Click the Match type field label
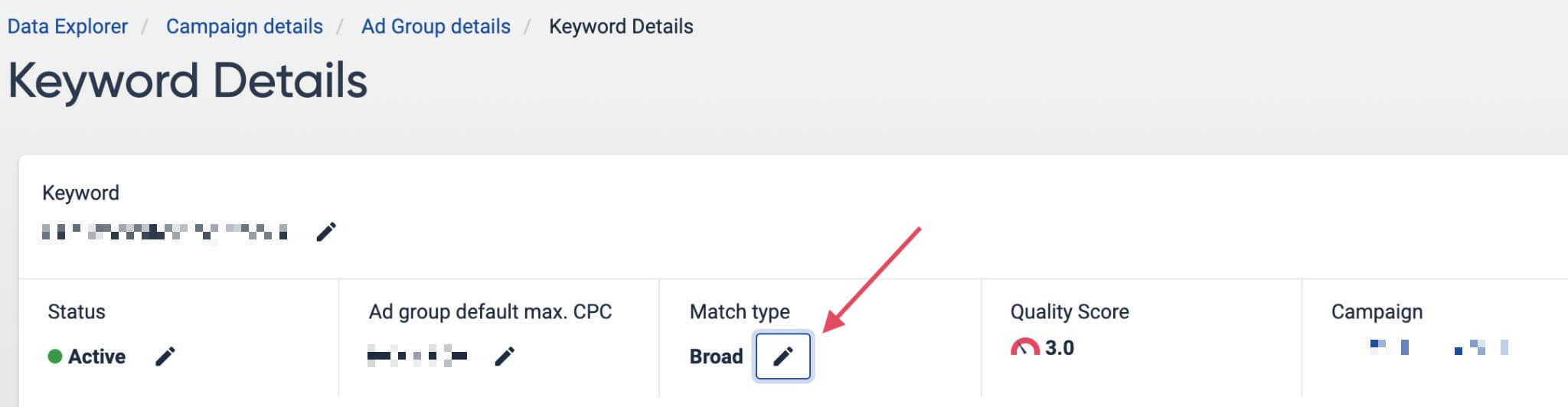 coord(740,312)
